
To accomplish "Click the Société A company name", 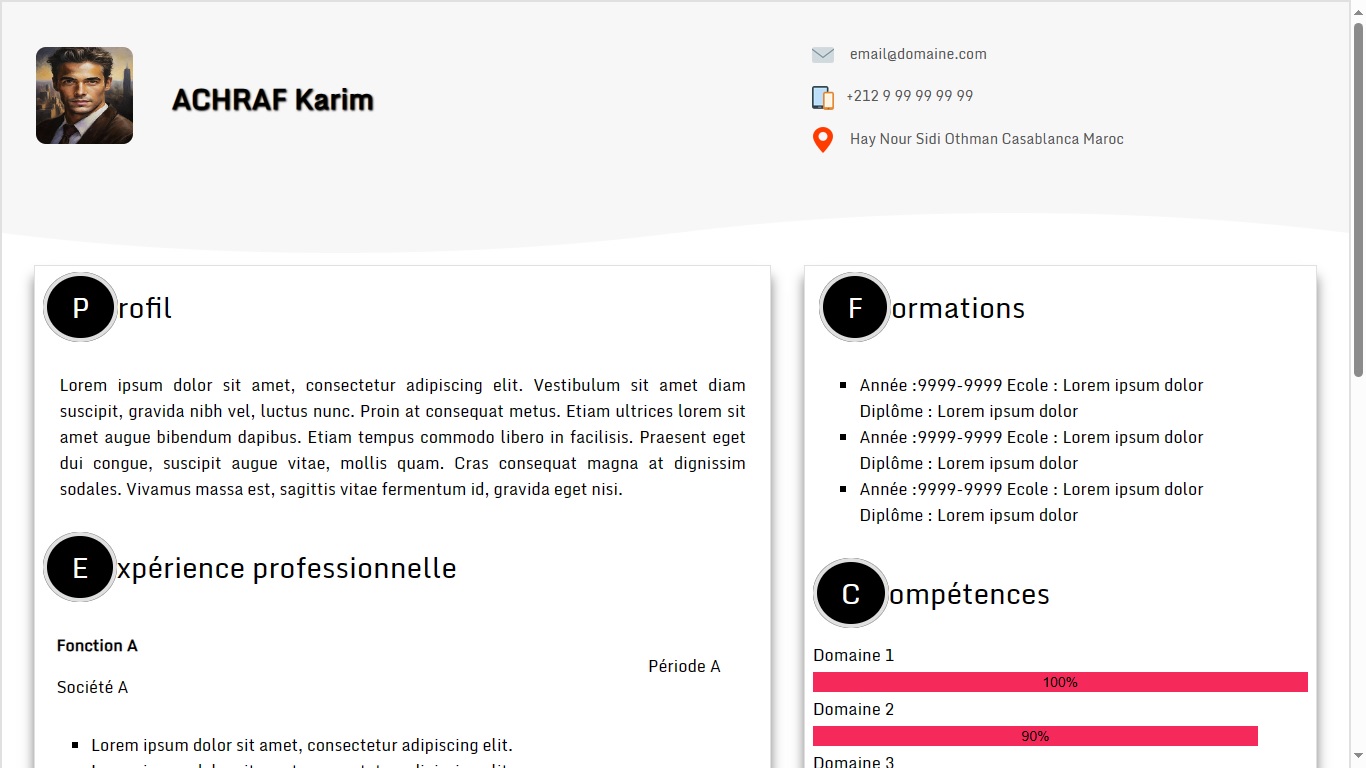I will [x=92, y=687].
